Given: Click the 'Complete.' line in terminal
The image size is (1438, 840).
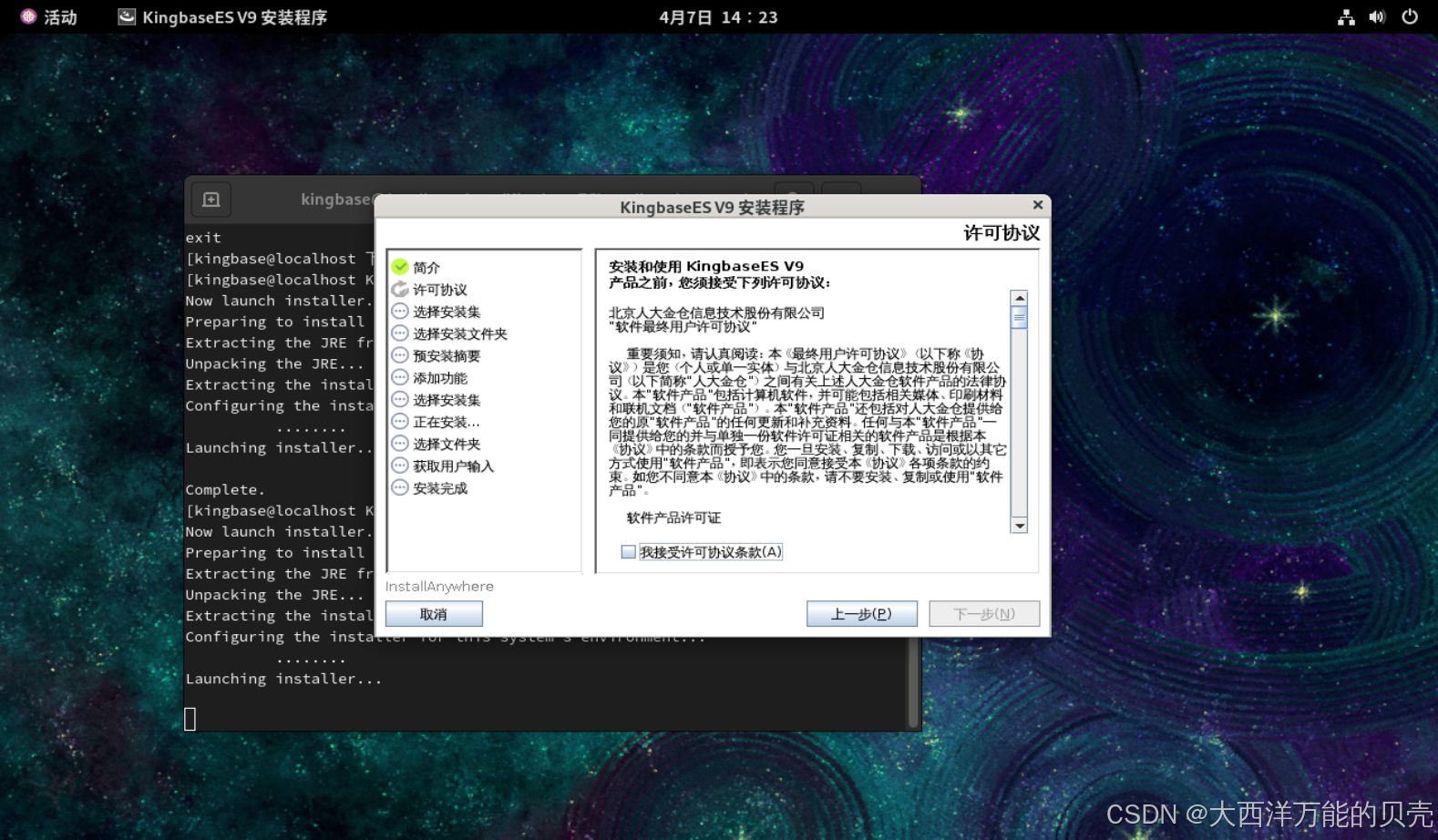Looking at the screenshot, I should point(225,490).
